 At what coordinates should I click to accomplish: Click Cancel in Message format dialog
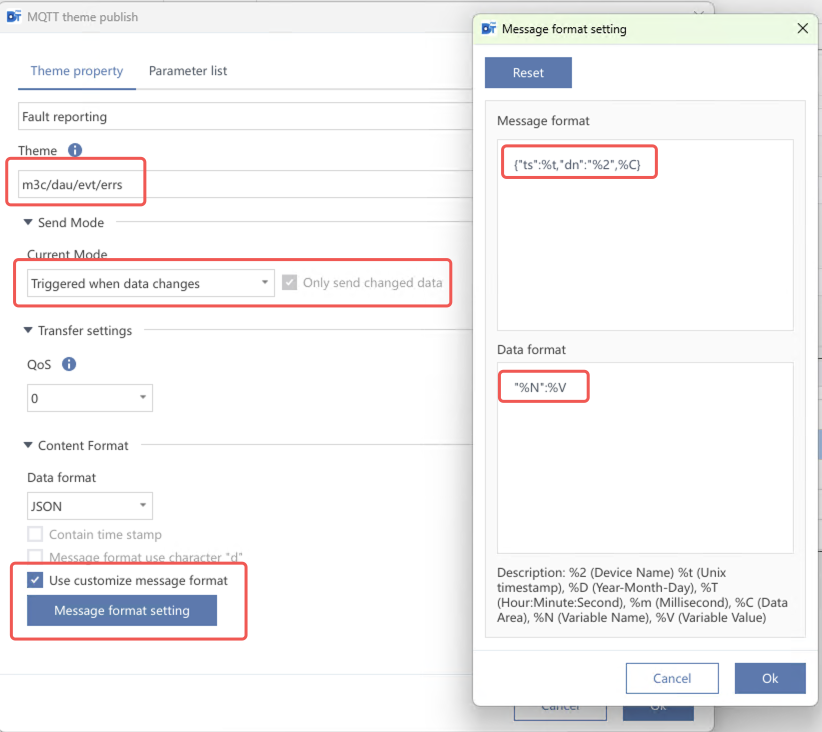tap(672, 678)
